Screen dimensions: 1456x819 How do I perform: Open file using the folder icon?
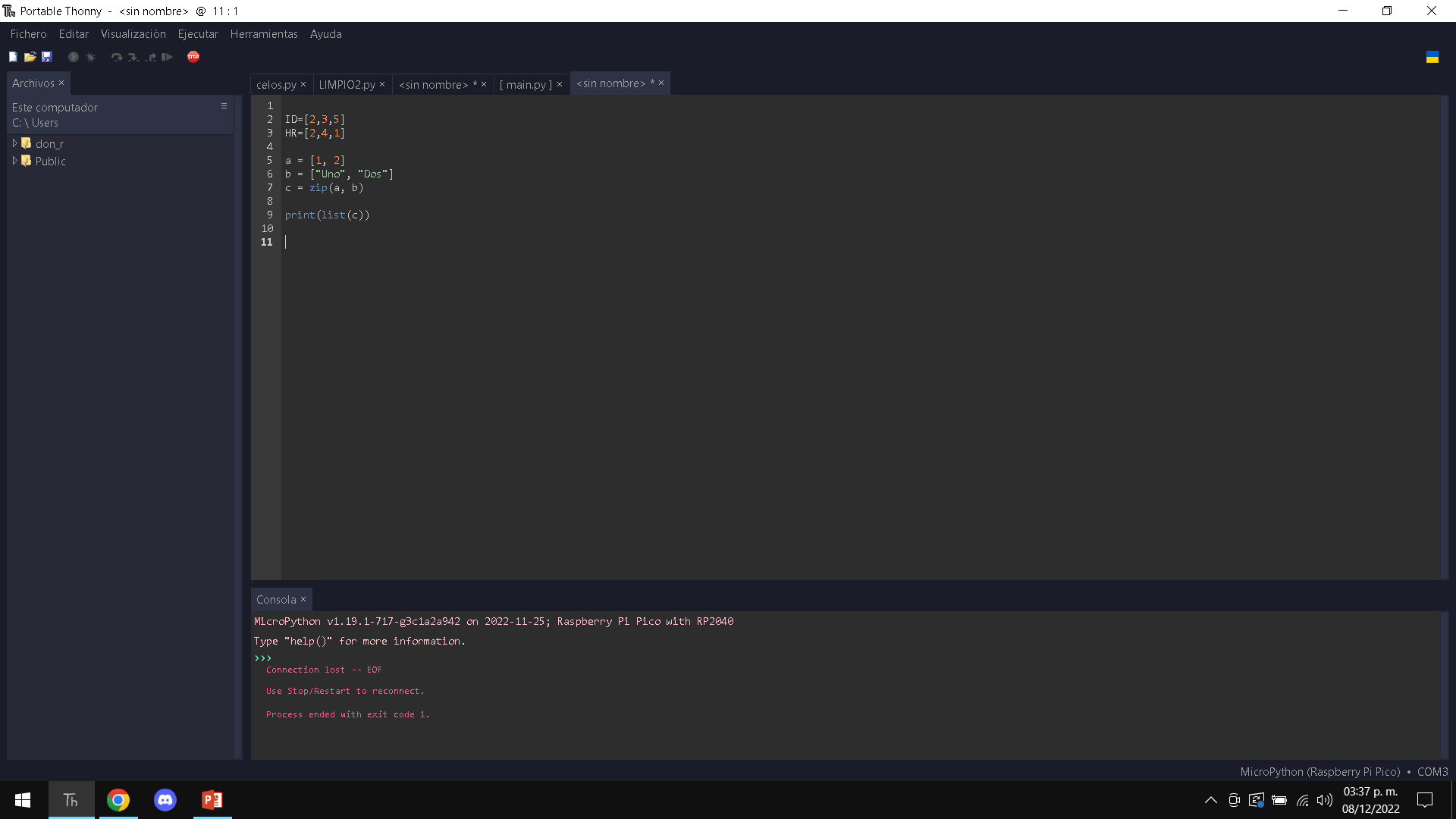pyautogui.click(x=30, y=57)
